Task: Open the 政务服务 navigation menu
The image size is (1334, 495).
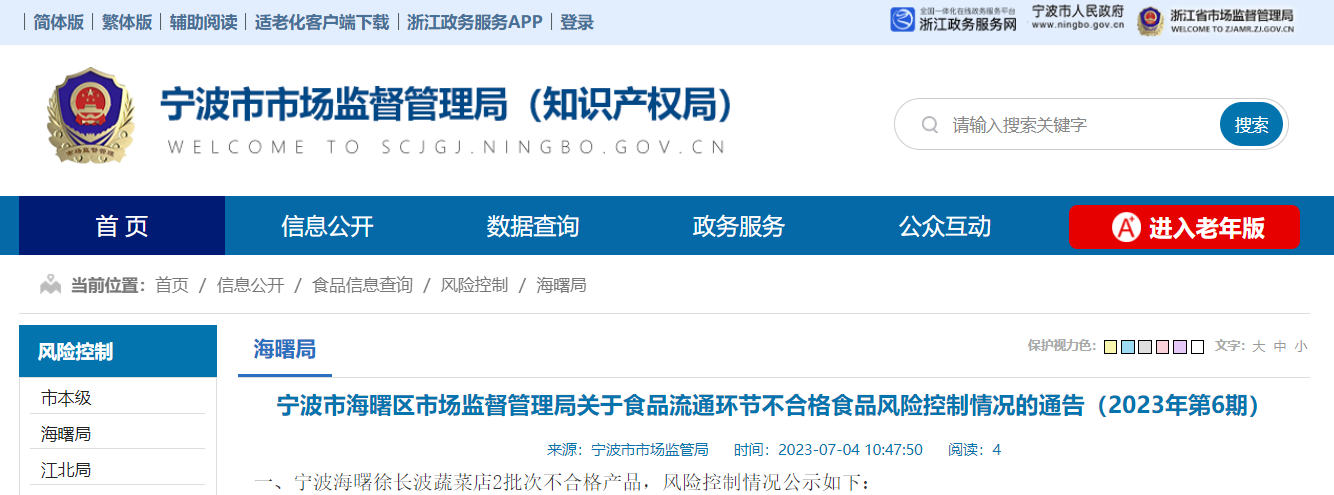Action: [738, 226]
